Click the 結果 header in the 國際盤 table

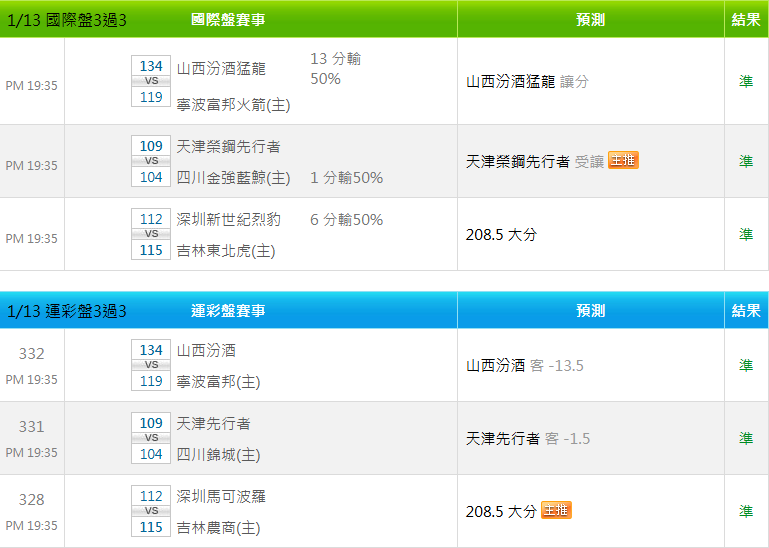(x=746, y=20)
